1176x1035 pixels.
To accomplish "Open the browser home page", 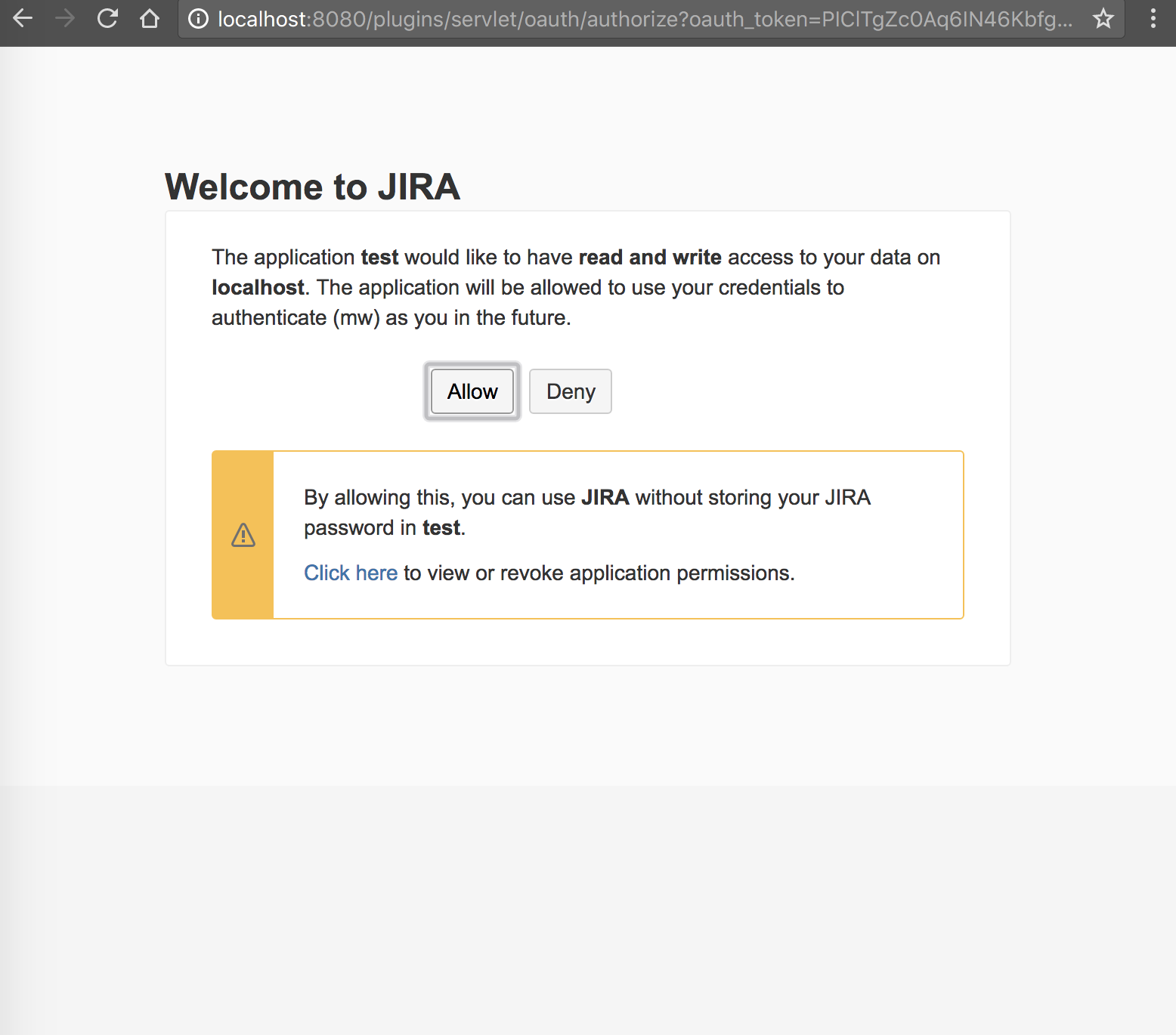I will point(149,19).
